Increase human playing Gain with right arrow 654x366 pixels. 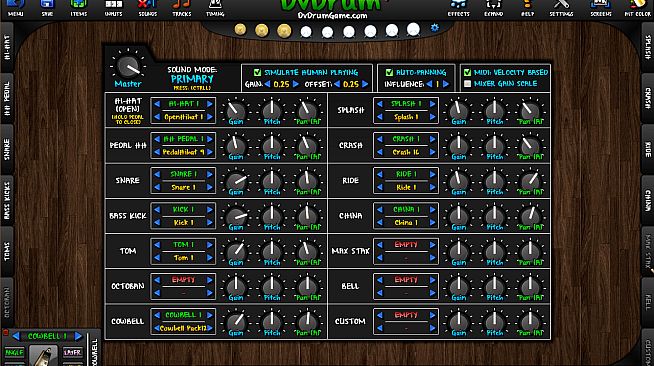click(x=296, y=84)
